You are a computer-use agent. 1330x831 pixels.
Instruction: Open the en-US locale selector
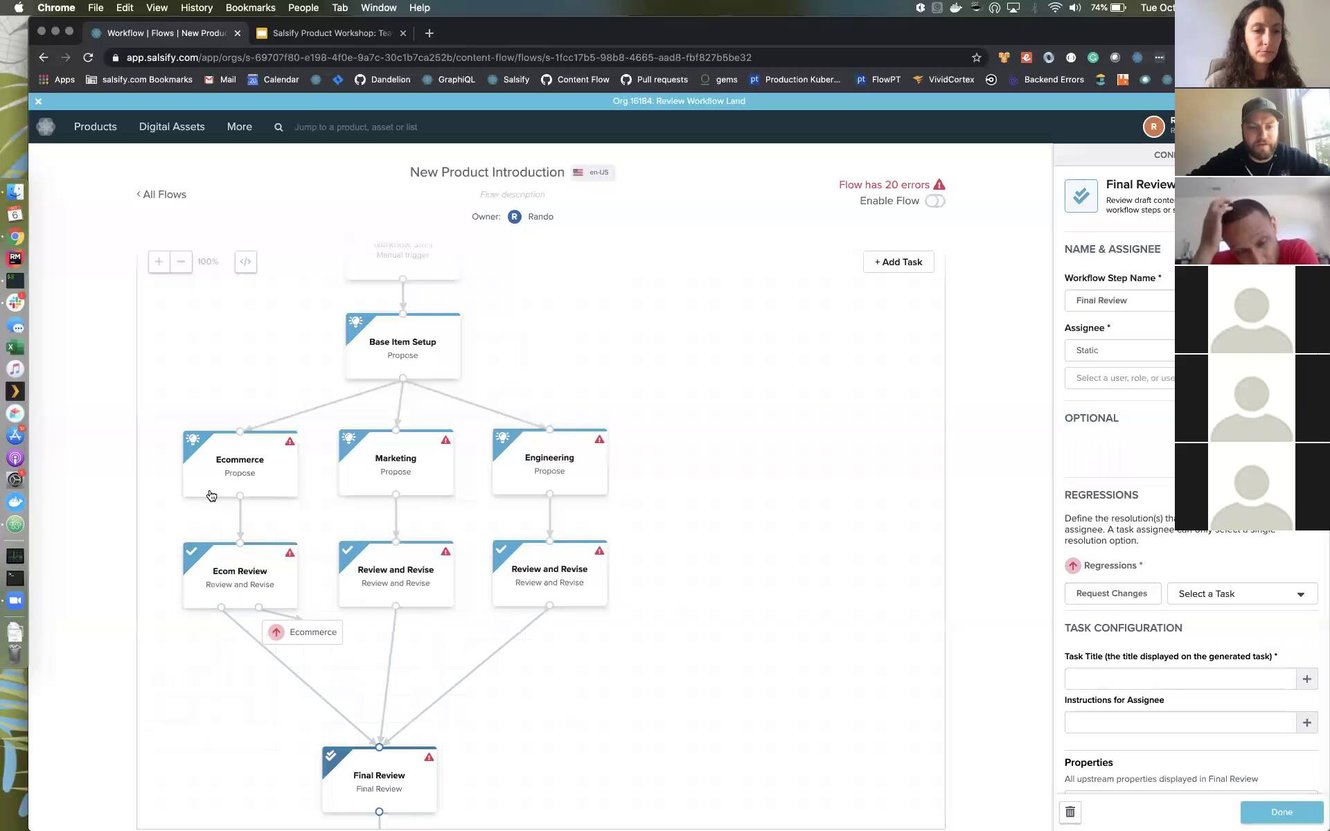point(592,172)
